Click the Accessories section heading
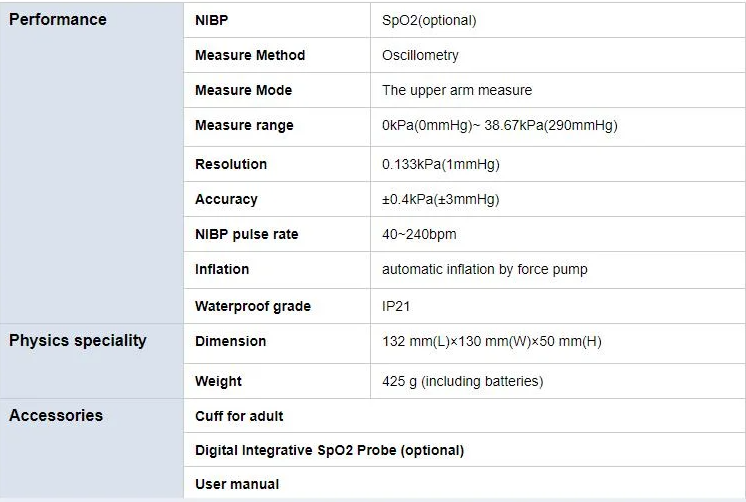746x502 pixels. [56, 415]
